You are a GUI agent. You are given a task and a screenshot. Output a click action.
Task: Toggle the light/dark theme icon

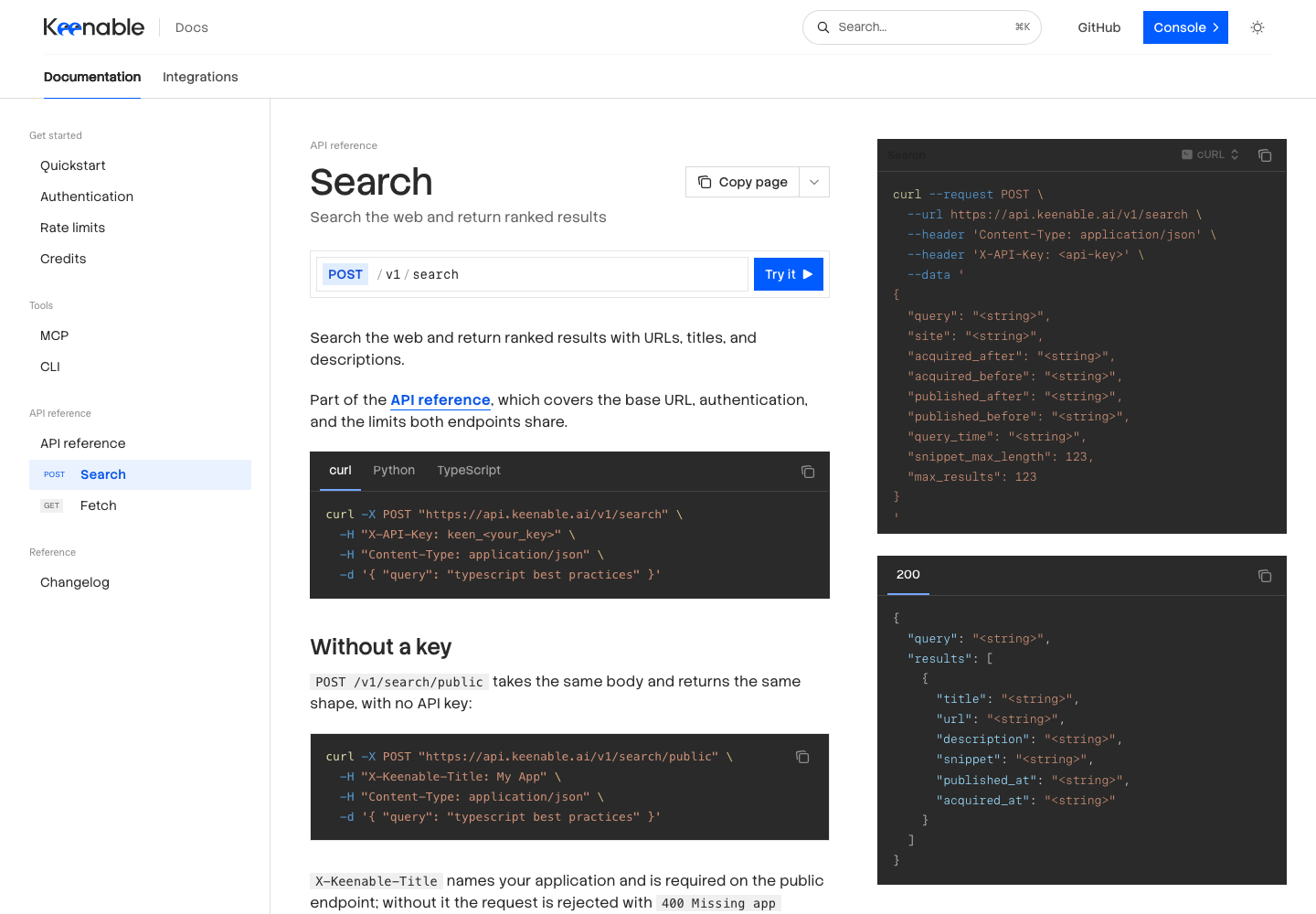[1258, 27]
